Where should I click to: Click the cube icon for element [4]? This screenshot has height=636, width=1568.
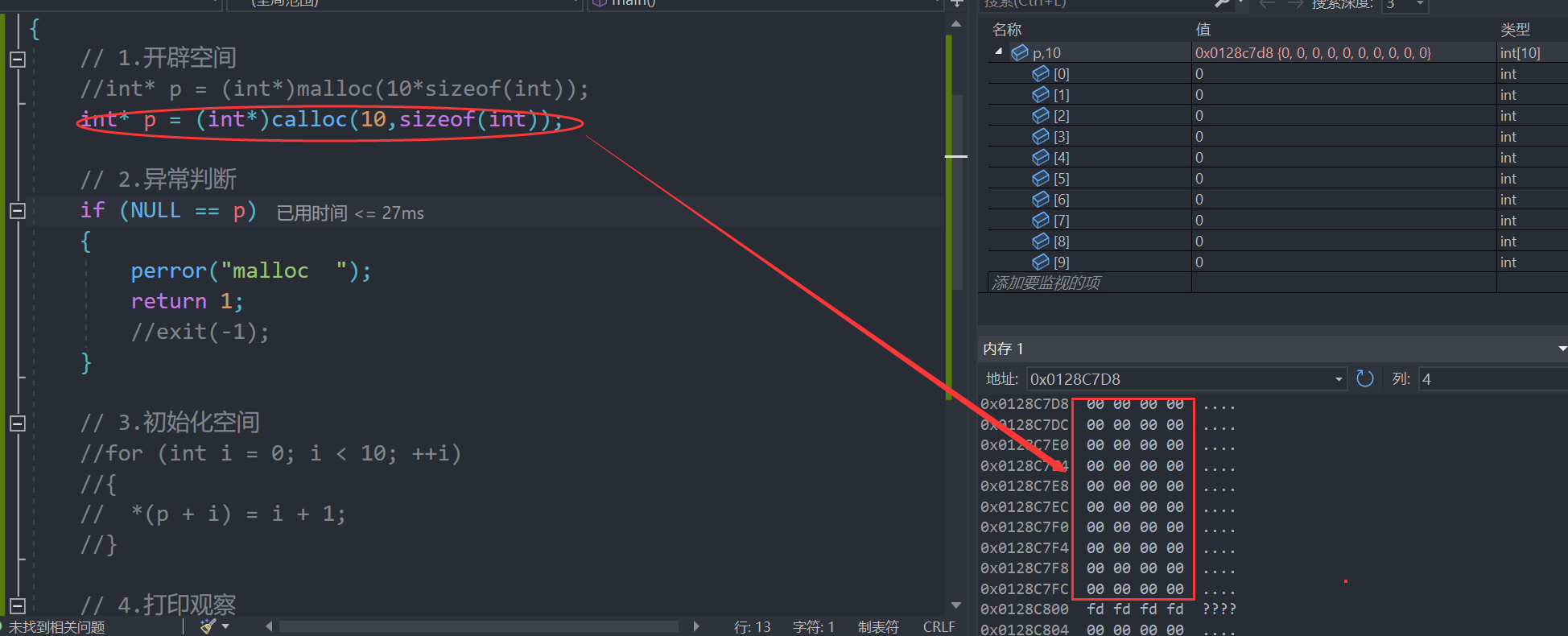[x=1041, y=157]
